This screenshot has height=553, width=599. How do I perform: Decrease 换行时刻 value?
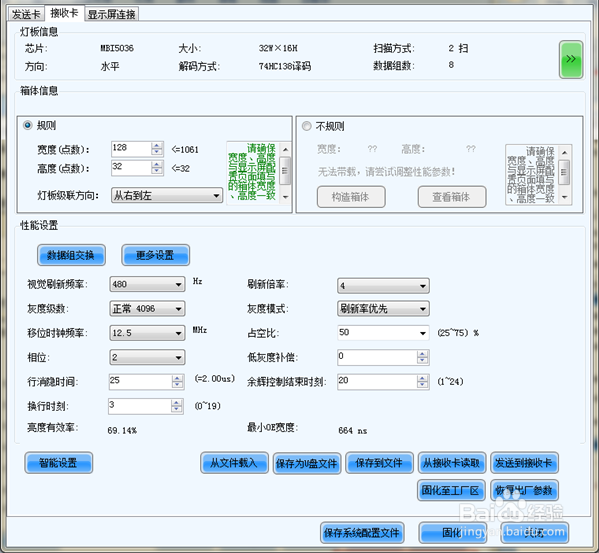click(x=176, y=409)
